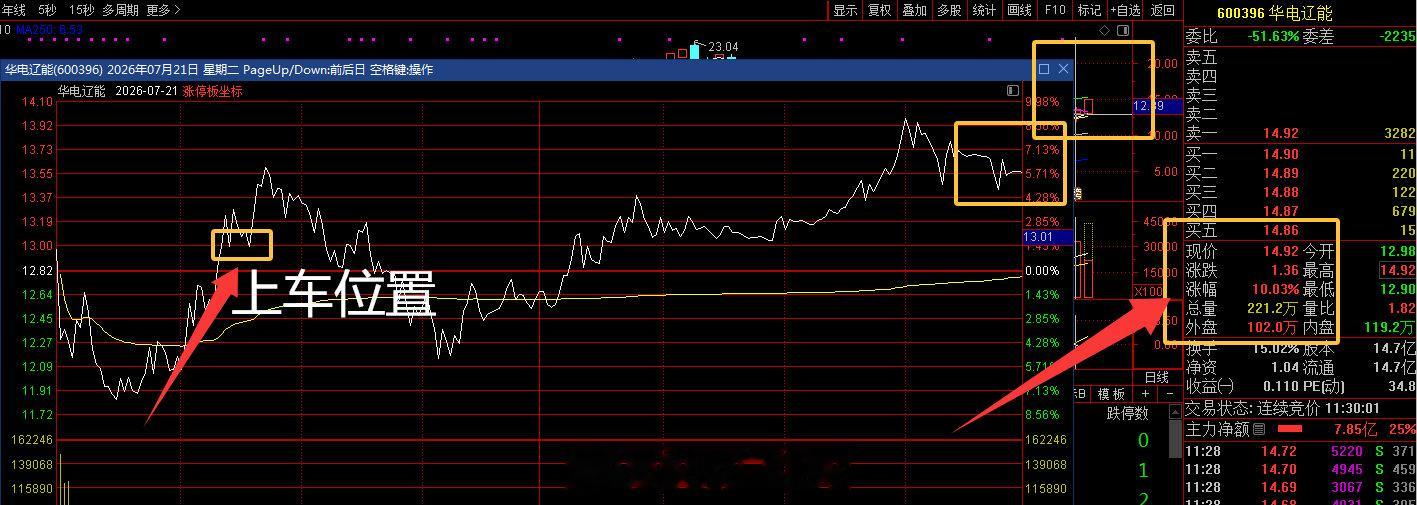
Task: Select the 买二 bid price 14.89
Action: click(1280, 173)
